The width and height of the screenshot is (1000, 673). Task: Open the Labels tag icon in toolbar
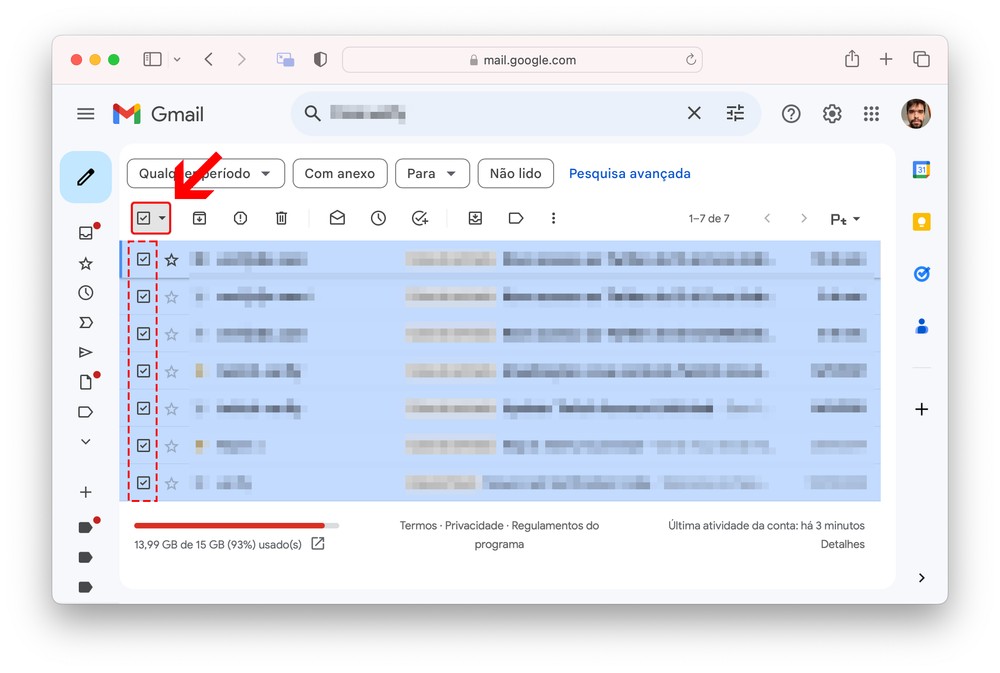(x=516, y=218)
